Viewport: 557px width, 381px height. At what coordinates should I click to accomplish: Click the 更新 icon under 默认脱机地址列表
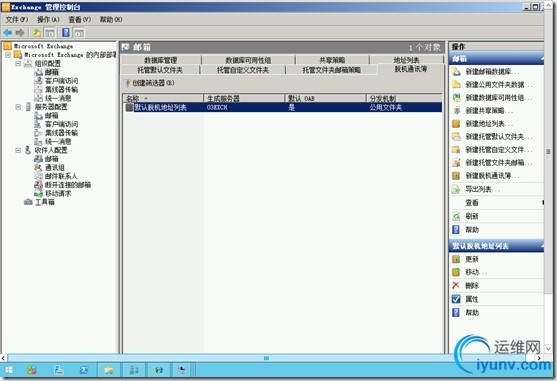[456, 259]
